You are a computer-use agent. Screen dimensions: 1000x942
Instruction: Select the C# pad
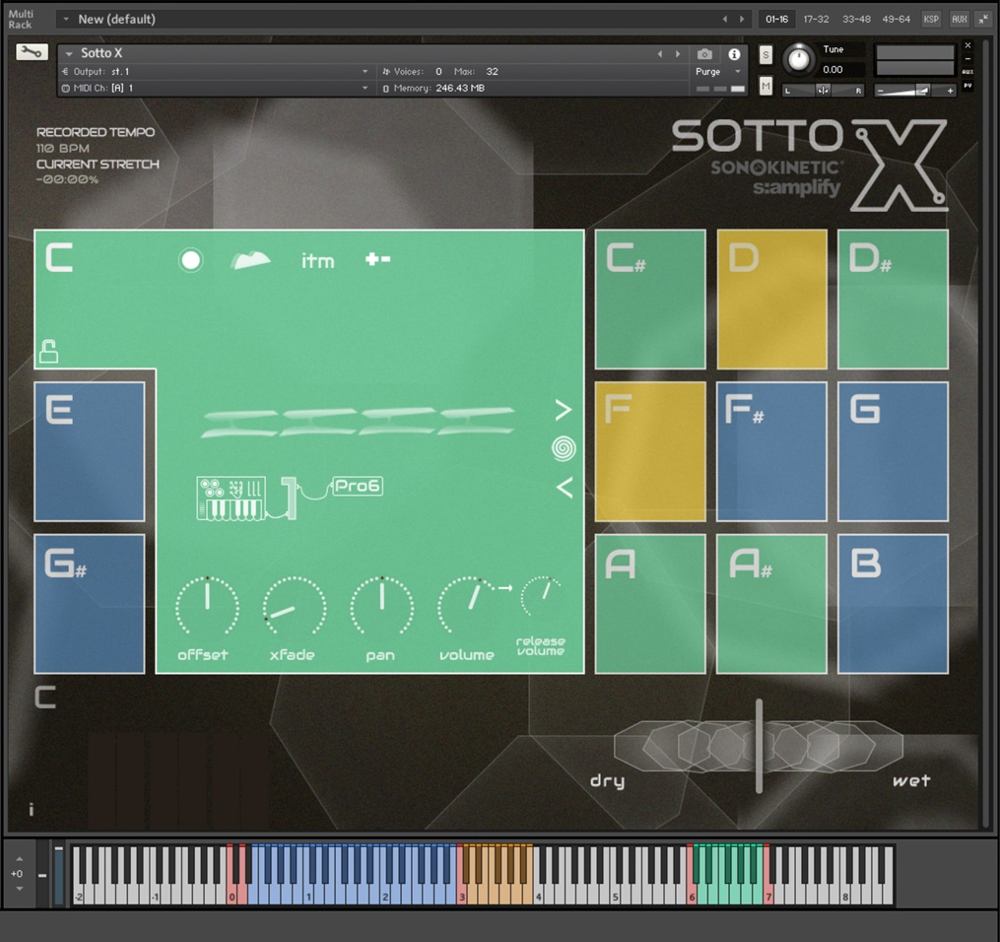pyautogui.click(x=650, y=299)
